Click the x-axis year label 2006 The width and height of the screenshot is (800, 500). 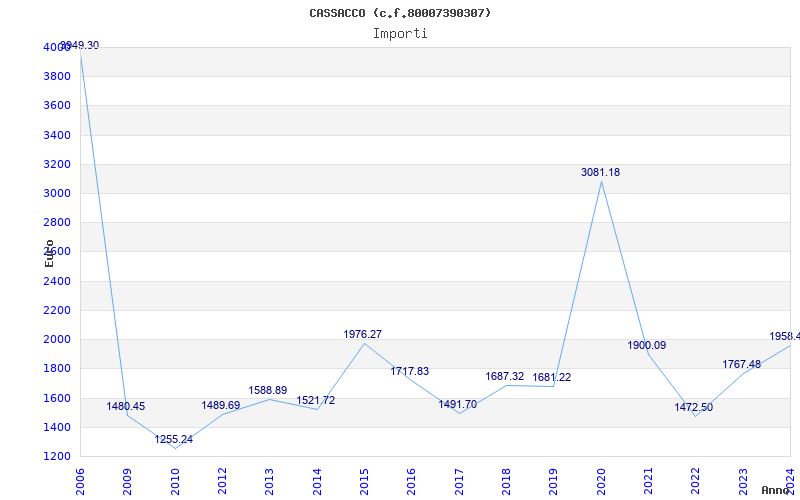[x=80, y=482]
